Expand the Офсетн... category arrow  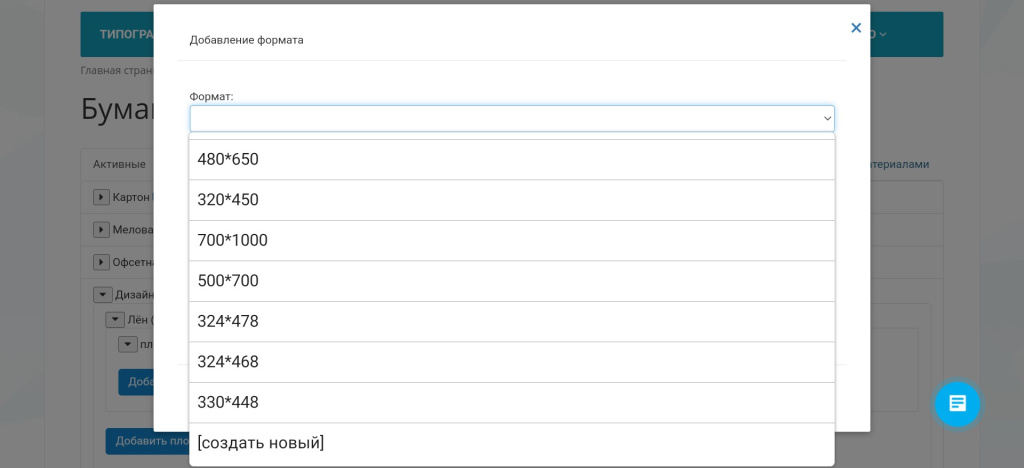click(x=101, y=262)
